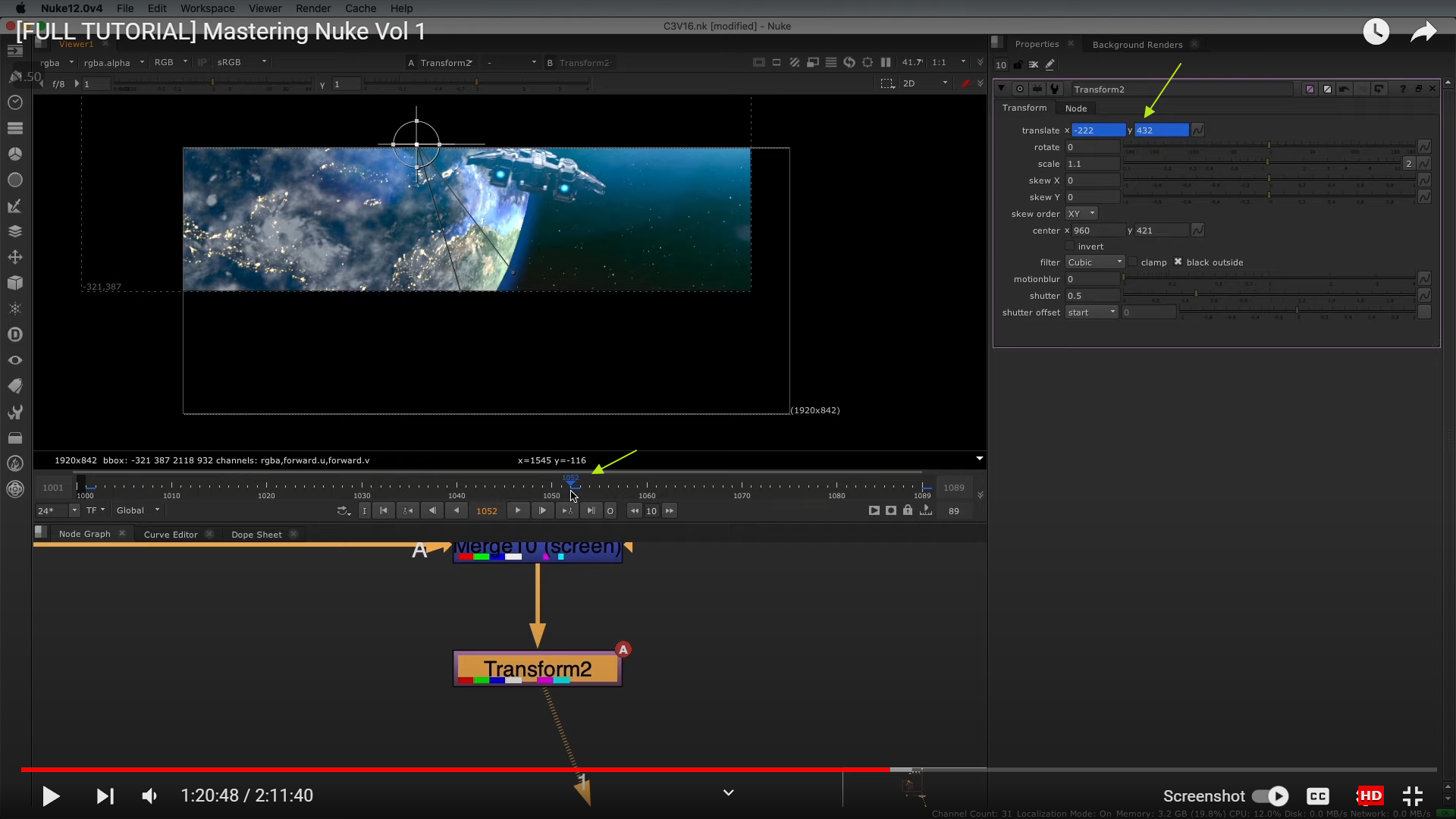The image size is (1456, 819).
Task: Open the rgba channel set dropdown
Action: pyautogui.click(x=56, y=62)
